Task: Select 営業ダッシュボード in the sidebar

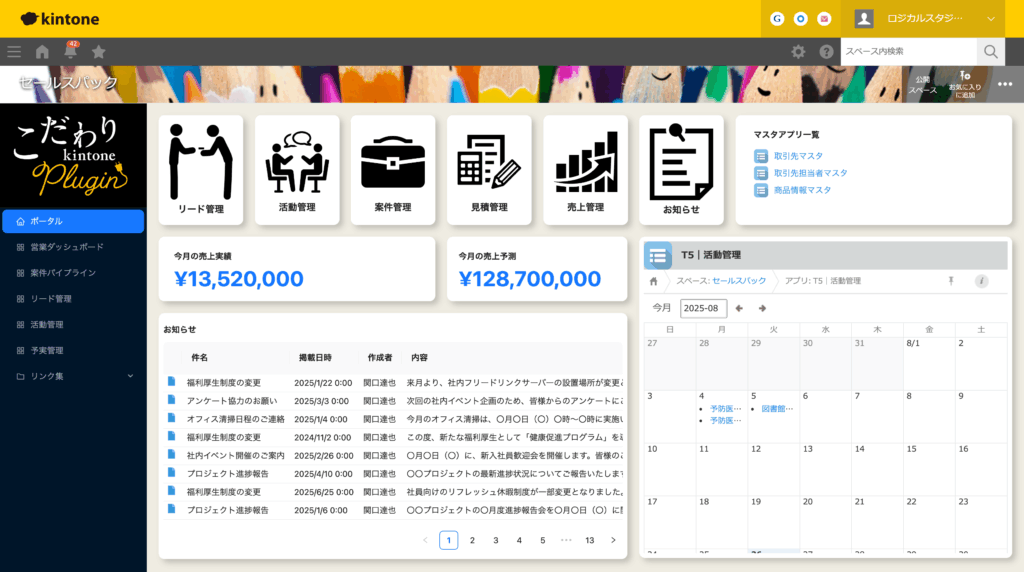Action: coord(66,246)
